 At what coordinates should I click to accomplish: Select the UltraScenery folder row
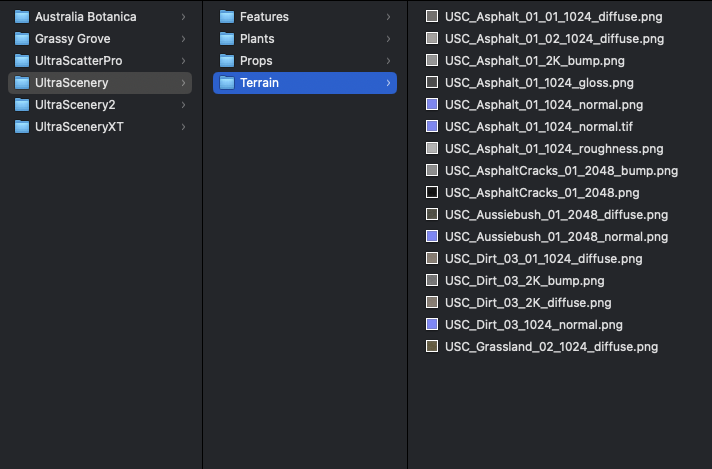tap(100, 83)
